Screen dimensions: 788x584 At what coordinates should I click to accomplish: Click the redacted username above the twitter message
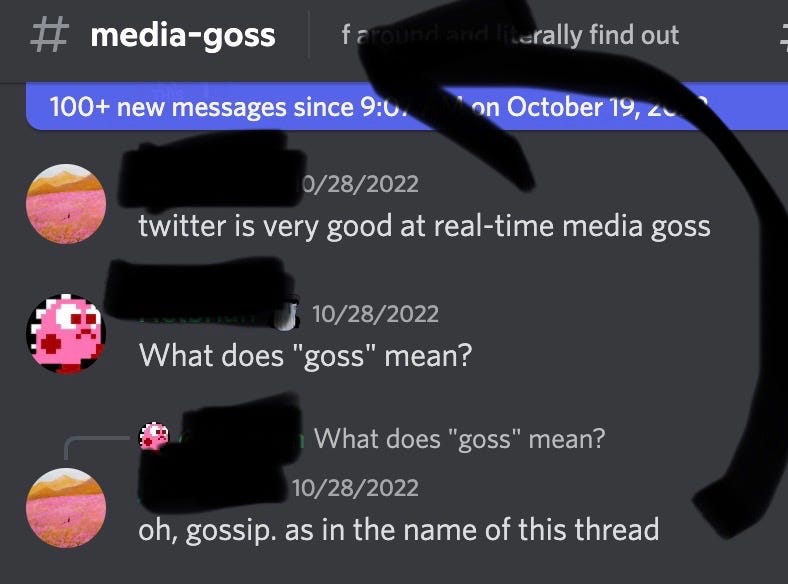(x=210, y=170)
